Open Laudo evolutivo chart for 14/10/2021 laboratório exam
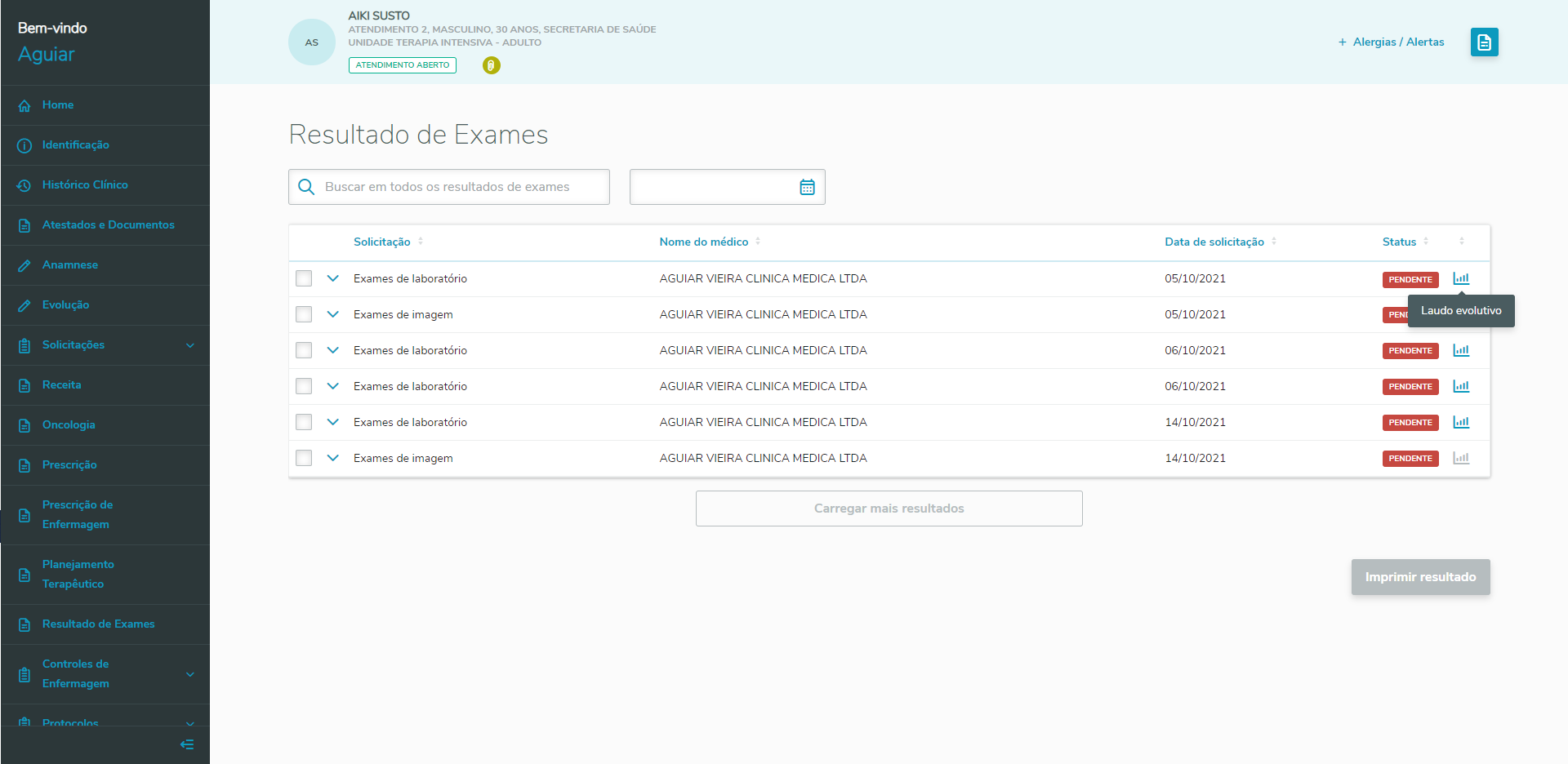The image size is (1568, 764). [1461, 422]
